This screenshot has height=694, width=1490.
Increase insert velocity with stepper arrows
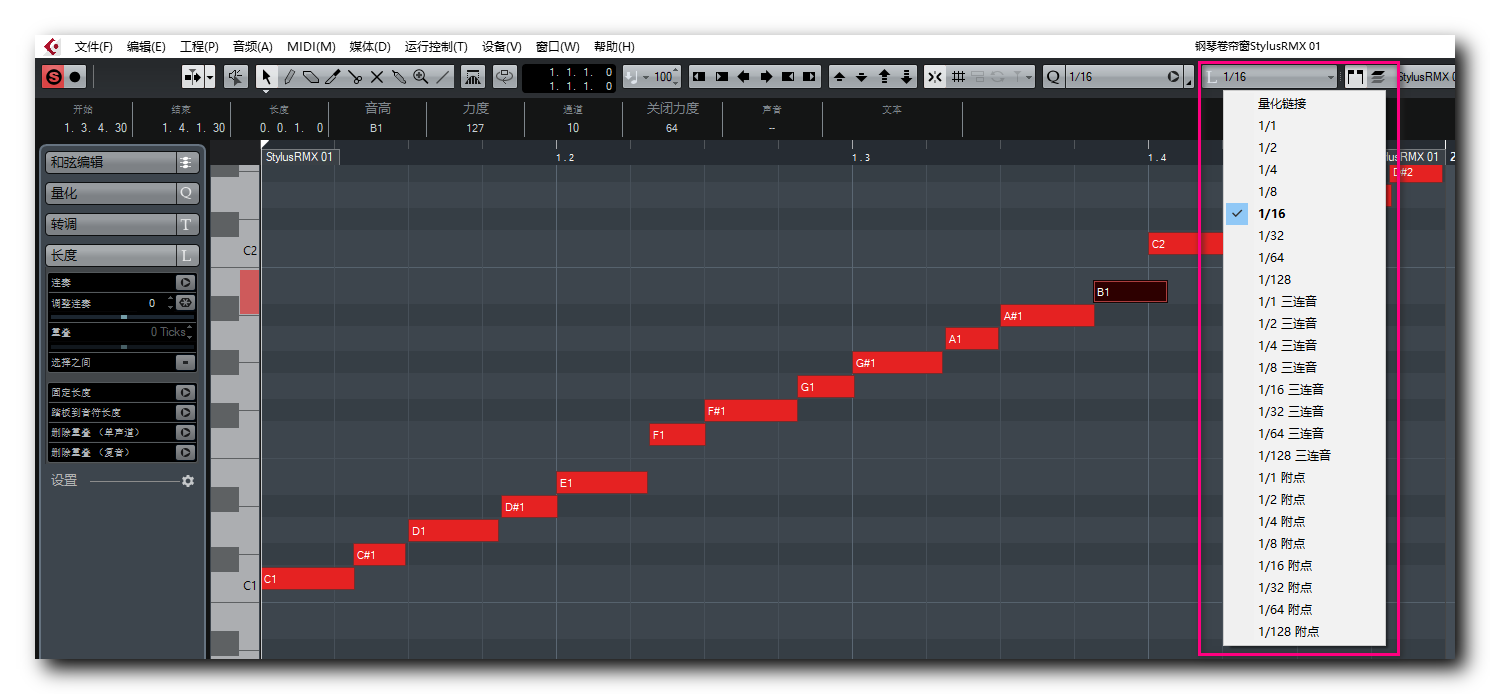click(676, 72)
